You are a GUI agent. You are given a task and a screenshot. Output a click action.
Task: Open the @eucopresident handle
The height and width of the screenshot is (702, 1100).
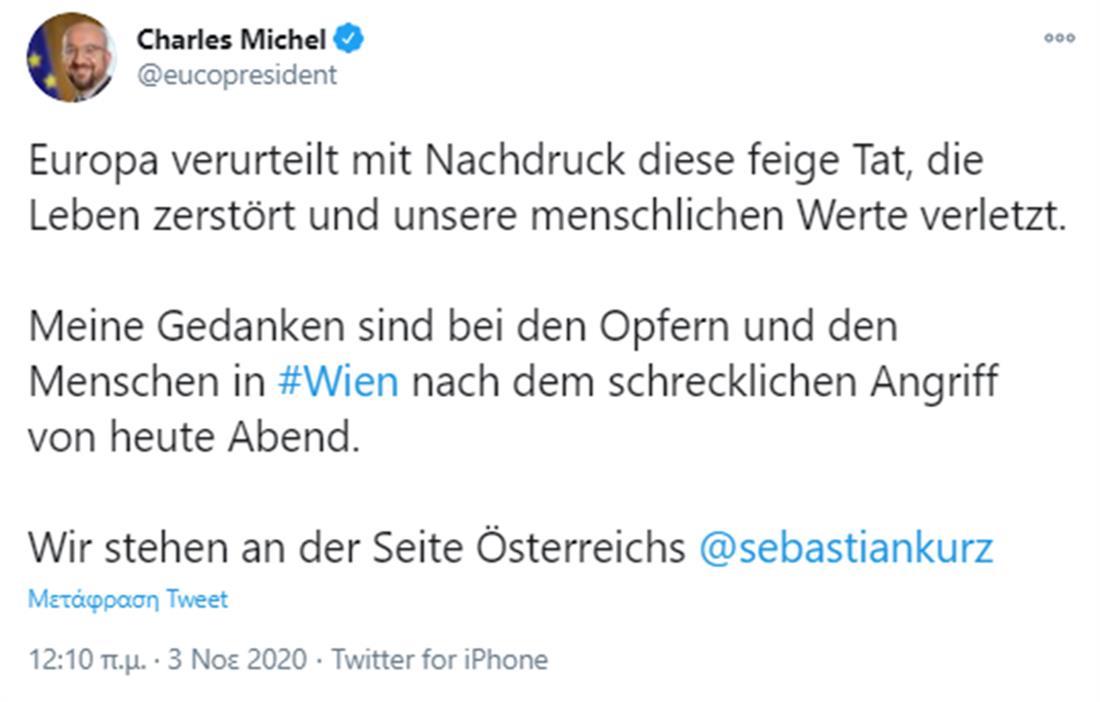[236, 75]
